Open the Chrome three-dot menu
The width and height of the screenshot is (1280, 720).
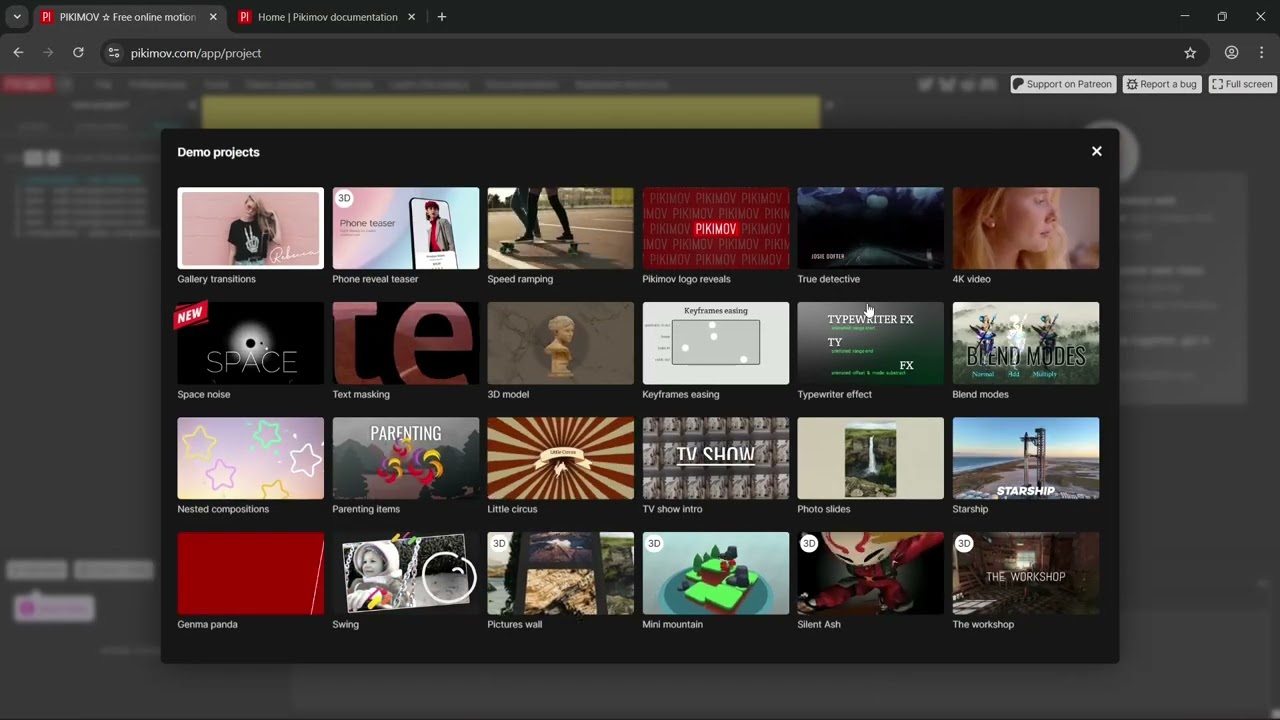1261,53
